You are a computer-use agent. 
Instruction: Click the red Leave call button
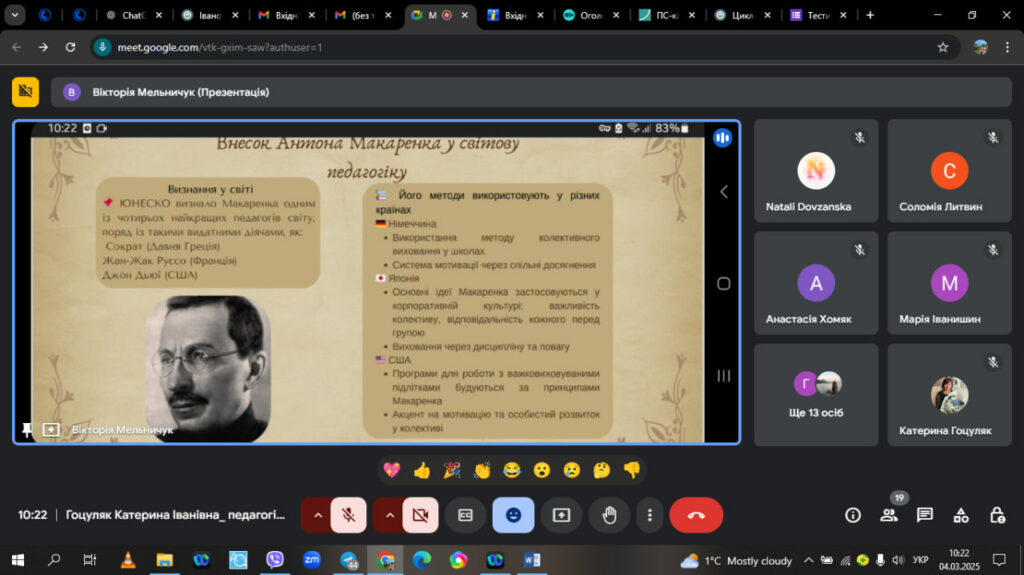[696, 515]
